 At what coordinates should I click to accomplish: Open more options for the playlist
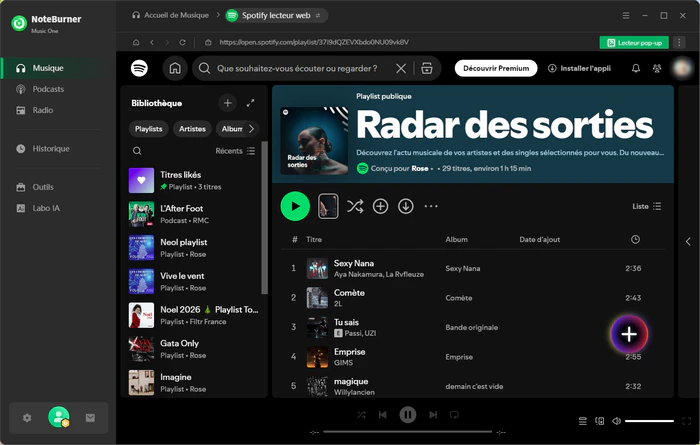point(431,206)
